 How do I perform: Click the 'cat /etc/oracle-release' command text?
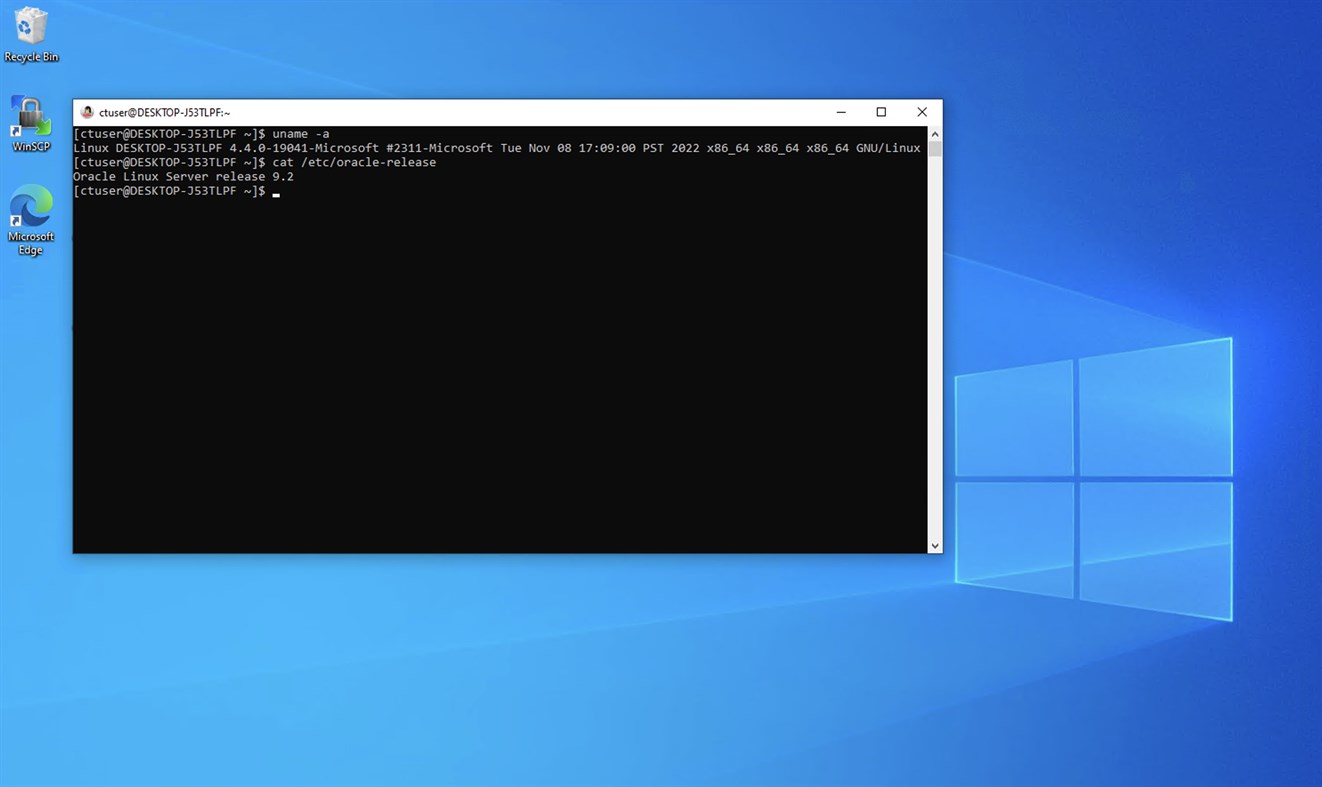(354, 162)
